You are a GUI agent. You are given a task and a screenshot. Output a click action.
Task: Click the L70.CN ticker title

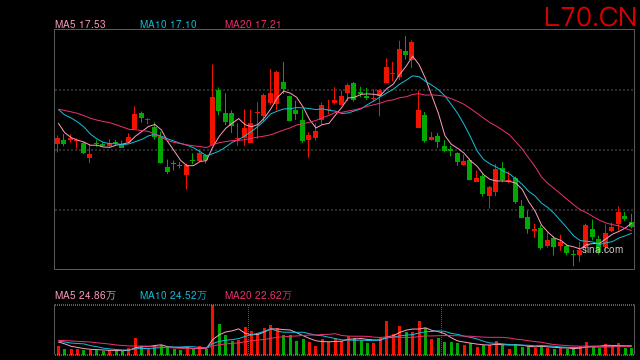[x=590, y=18]
